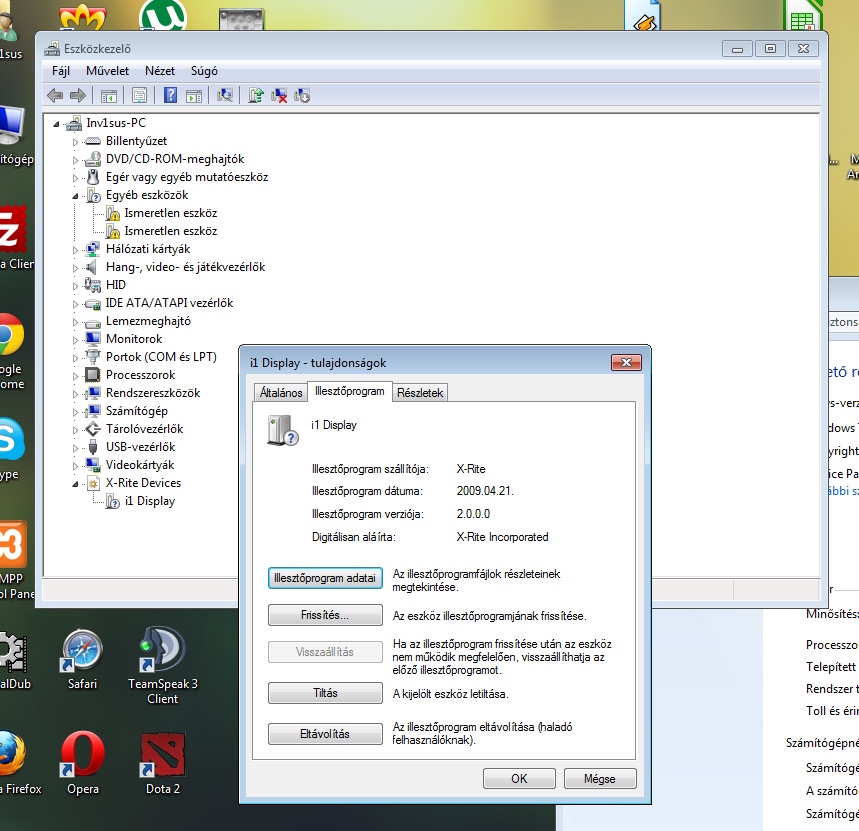
Task: Collapse the Inv1sus-PC root node
Action: (x=56, y=124)
